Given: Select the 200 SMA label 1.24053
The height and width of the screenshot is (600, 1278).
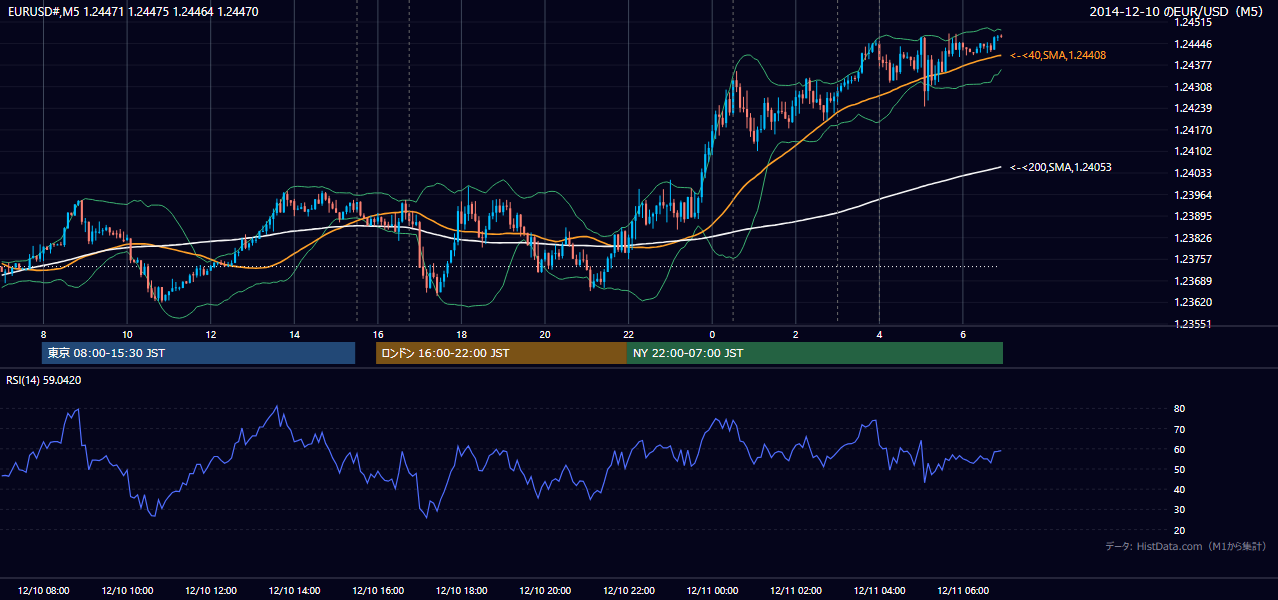Looking at the screenshot, I should click(x=1061, y=167).
